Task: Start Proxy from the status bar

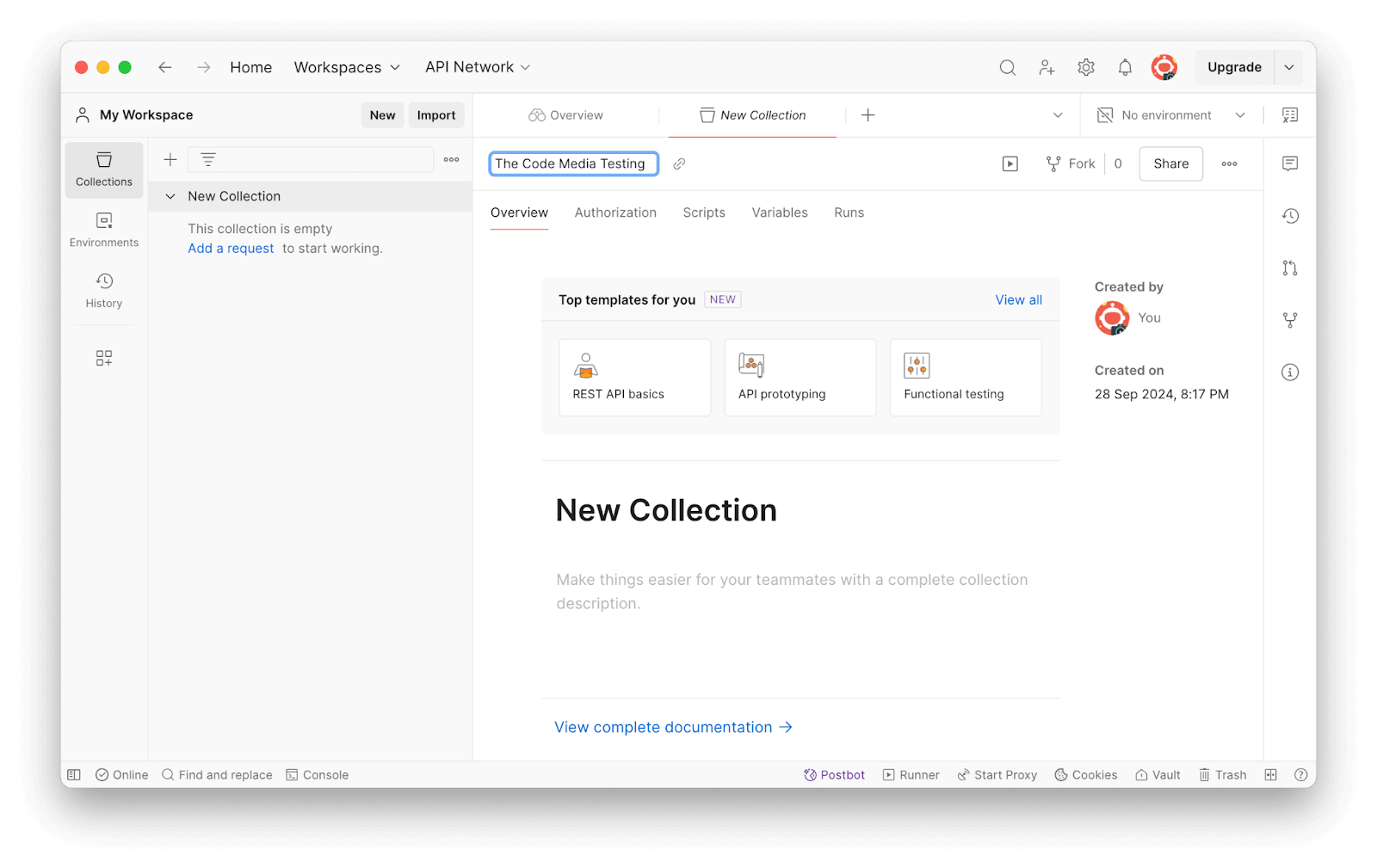Action: pos(997,775)
